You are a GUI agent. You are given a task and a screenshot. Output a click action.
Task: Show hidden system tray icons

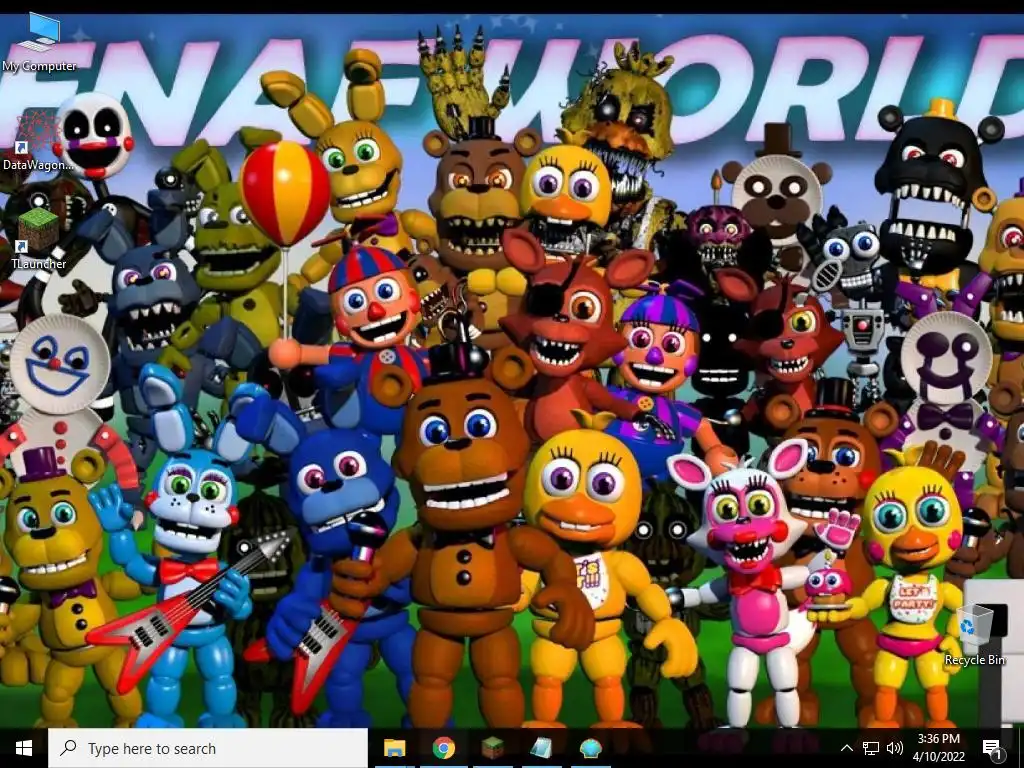pos(846,748)
